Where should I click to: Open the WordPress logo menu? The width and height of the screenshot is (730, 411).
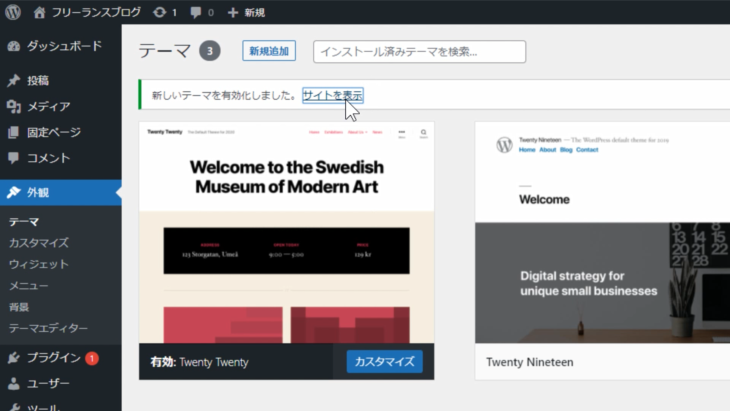(x=13, y=12)
